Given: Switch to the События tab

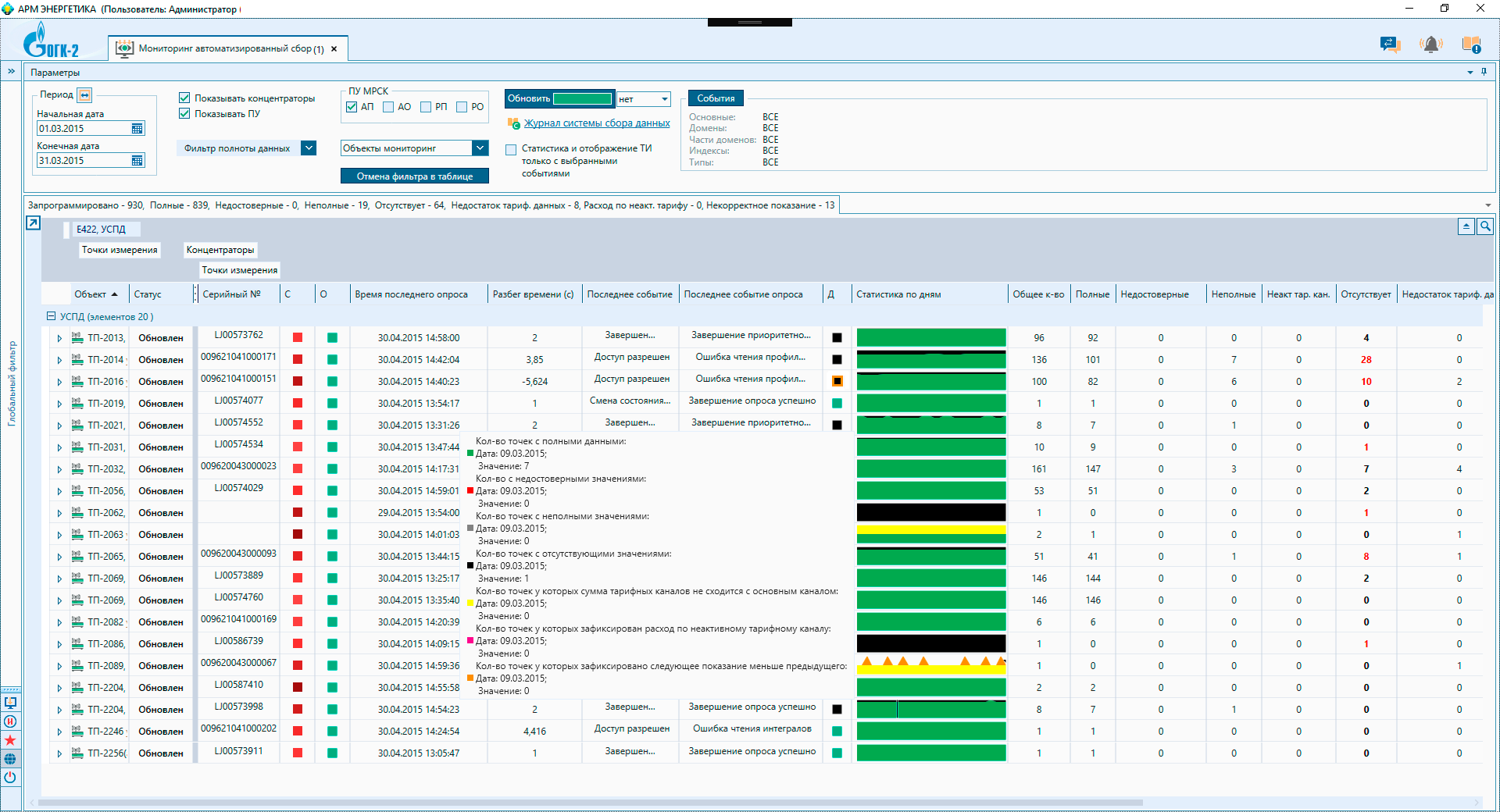Looking at the screenshot, I should [x=716, y=98].
